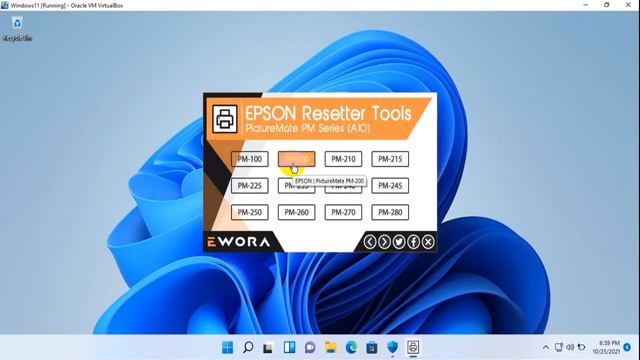Open the Facebook icon in resetter footer
The image size is (640, 360).
[x=413, y=242]
